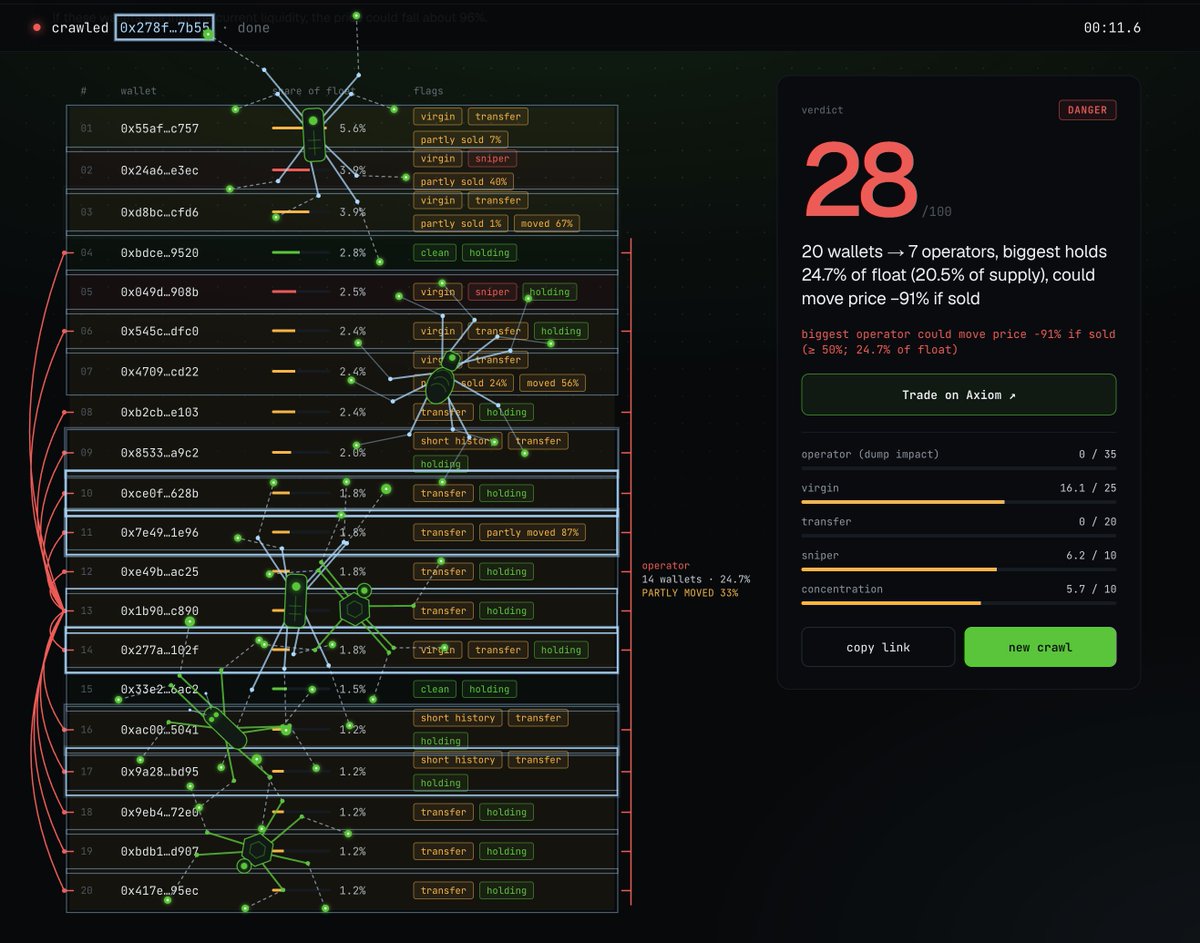Image resolution: width=1200 pixels, height=943 pixels.
Task: Select wallet 0xce0f…628b
Action: point(159,493)
